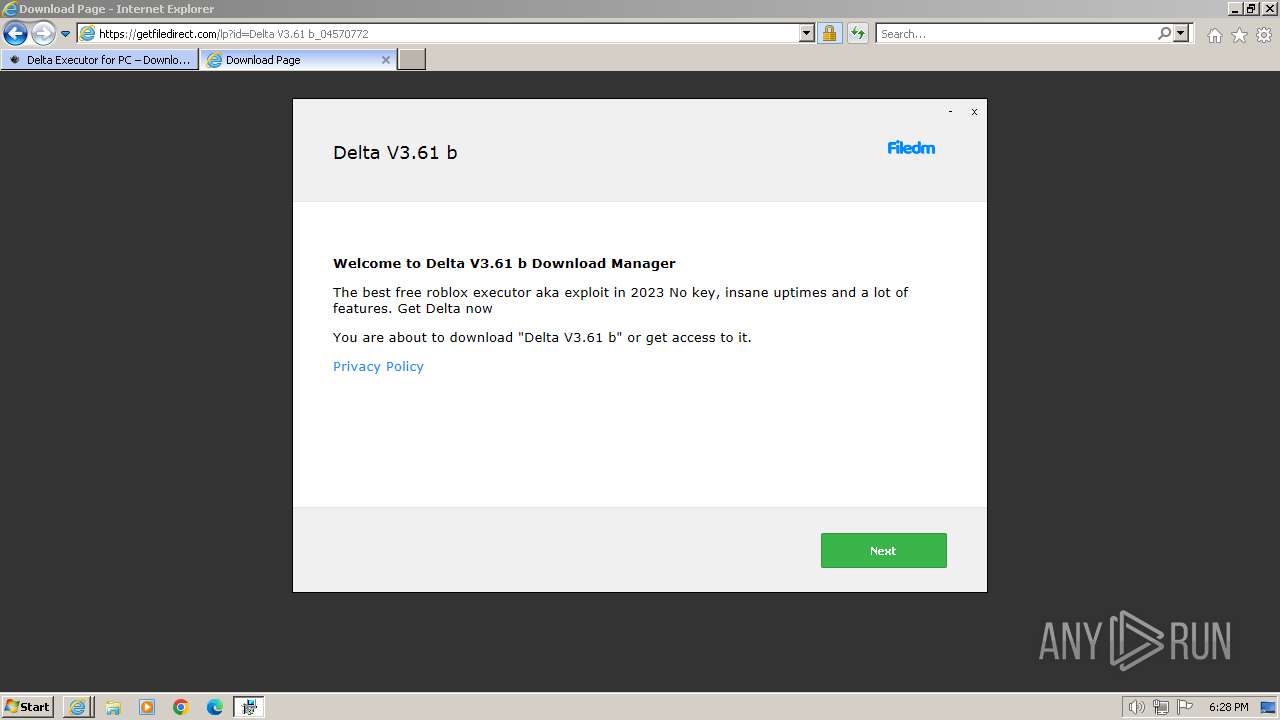Click the Filedm logo
The height and width of the screenshot is (720, 1280).
pyautogui.click(x=911, y=148)
